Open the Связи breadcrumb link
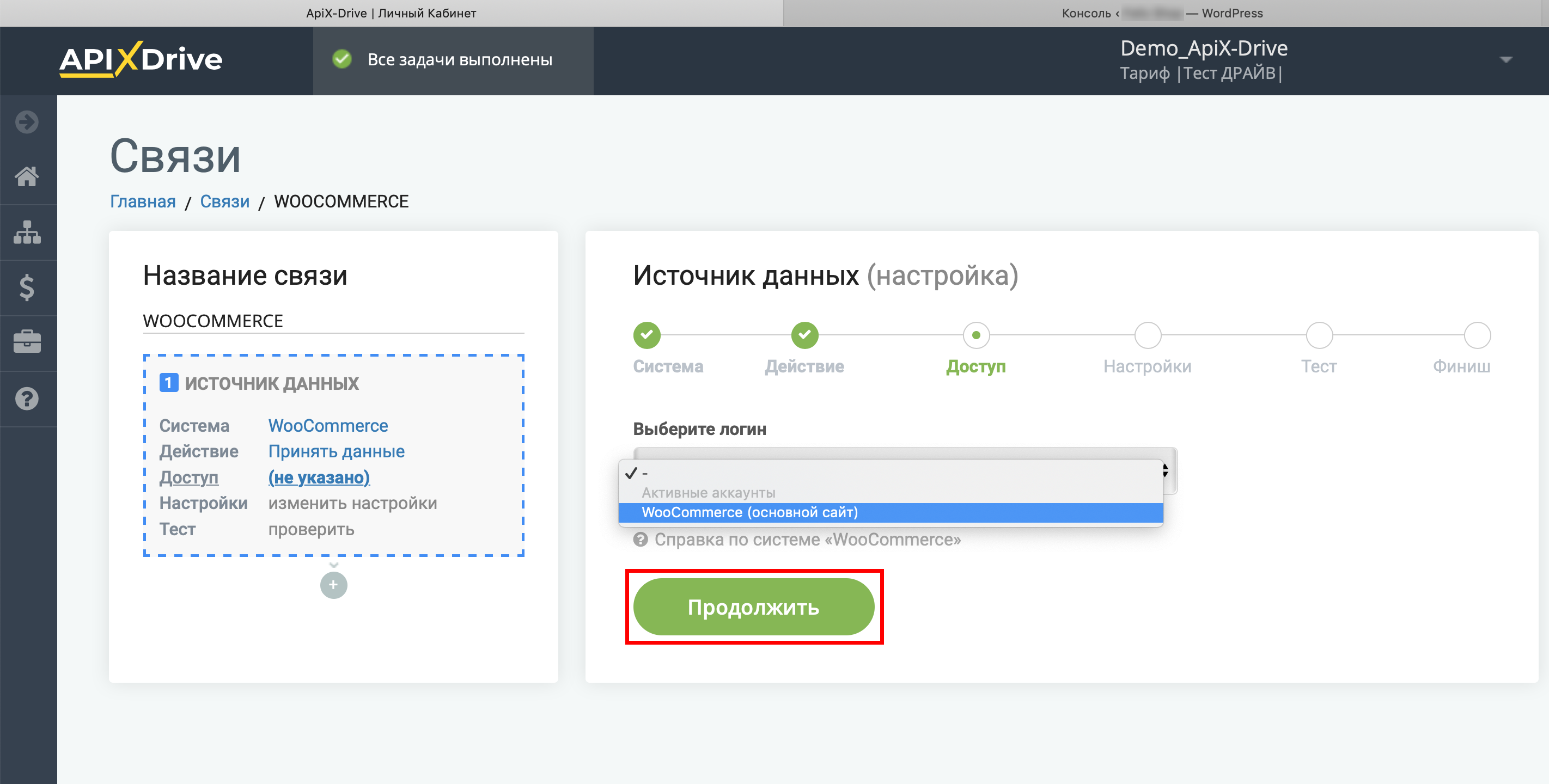 pos(224,201)
